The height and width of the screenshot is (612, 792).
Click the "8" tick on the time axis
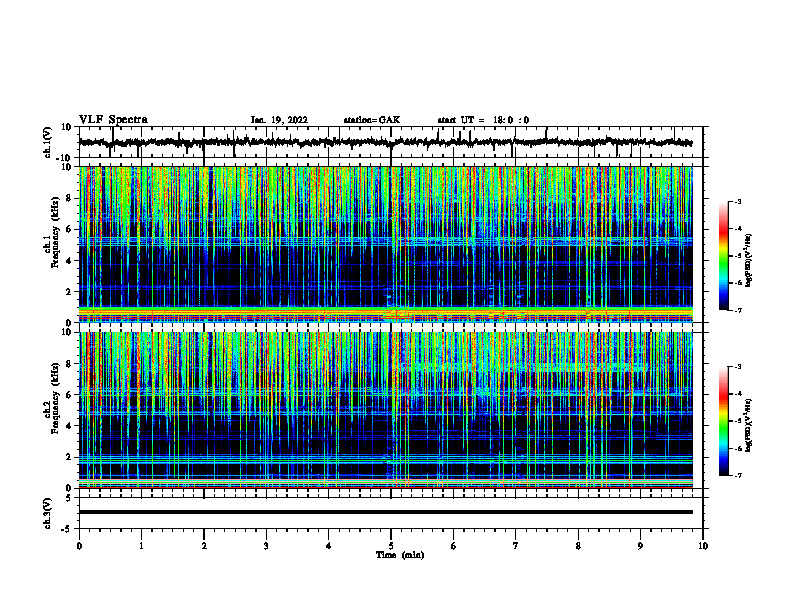tap(578, 546)
